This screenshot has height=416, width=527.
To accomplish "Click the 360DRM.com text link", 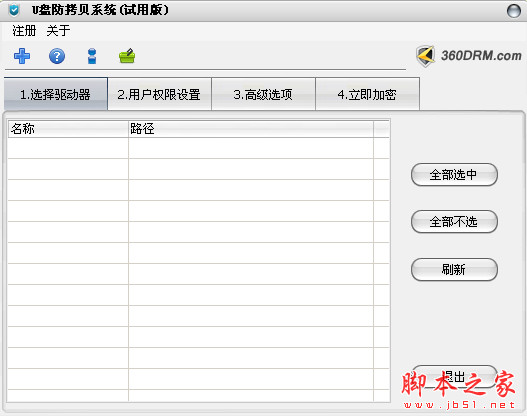I will click(481, 56).
